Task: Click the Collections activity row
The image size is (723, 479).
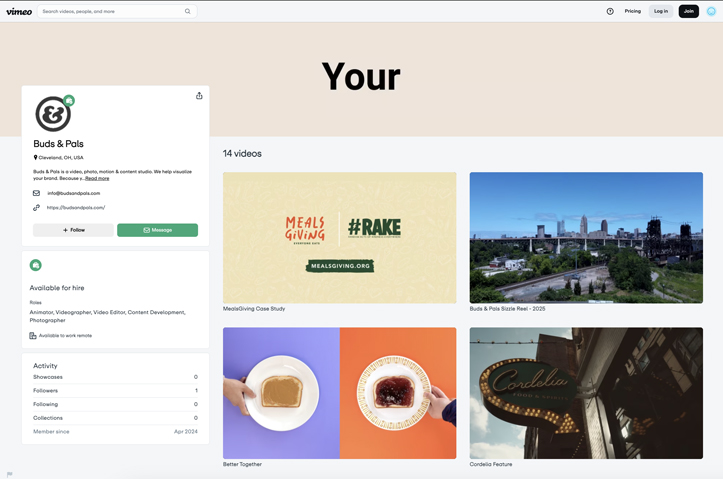Action: (115, 418)
